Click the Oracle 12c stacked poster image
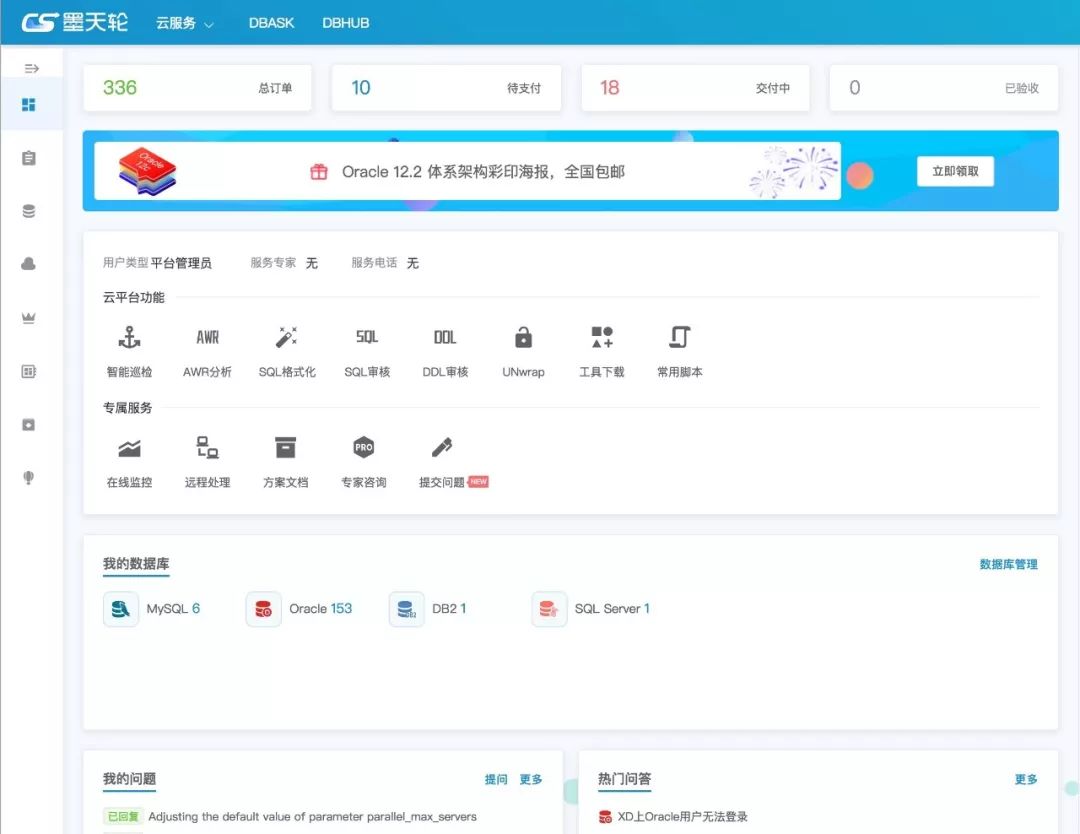 pyautogui.click(x=147, y=171)
